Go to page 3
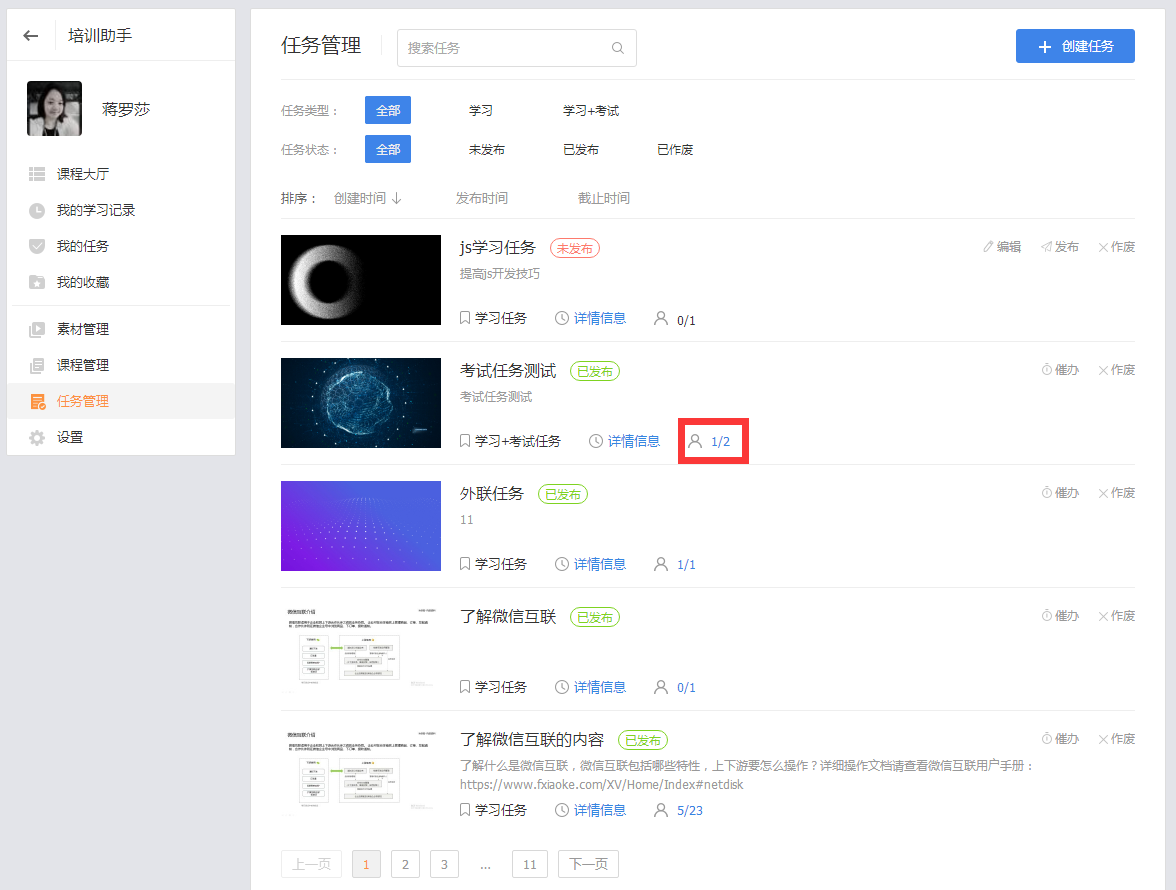The height and width of the screenshot is (890, 1176). pyautogui.click(x=444, y=864)
